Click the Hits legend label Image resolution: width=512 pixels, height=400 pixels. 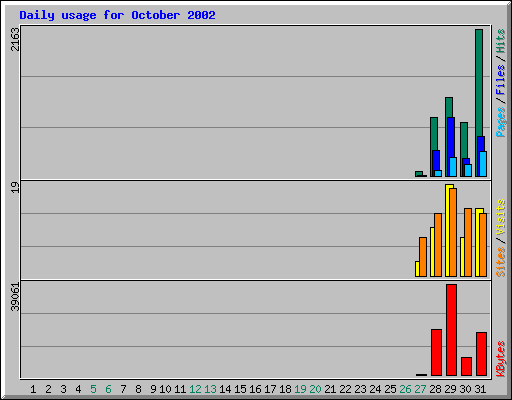tap(500, 41)
